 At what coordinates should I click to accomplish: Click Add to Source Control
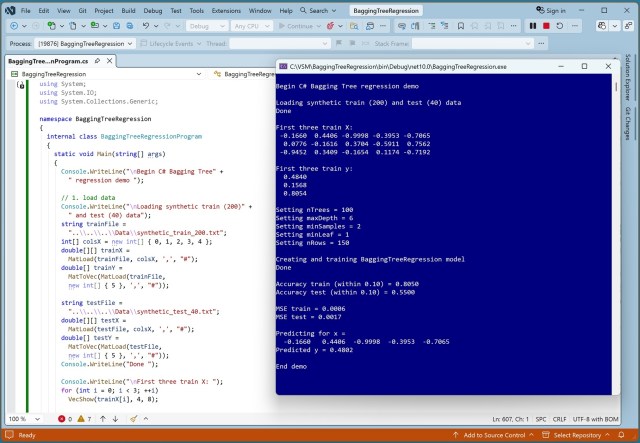[x=493, y=435]
